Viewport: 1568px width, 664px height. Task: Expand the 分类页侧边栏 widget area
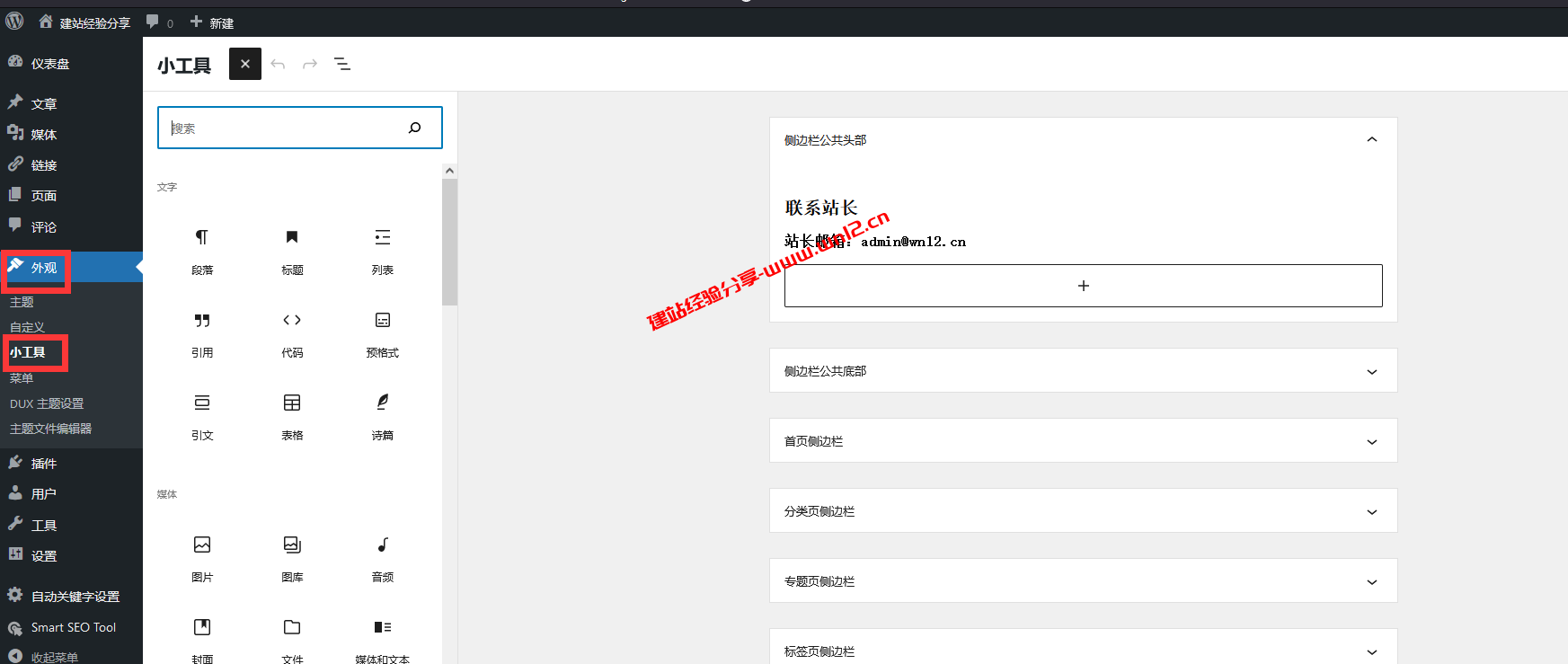click(1083, 511)
